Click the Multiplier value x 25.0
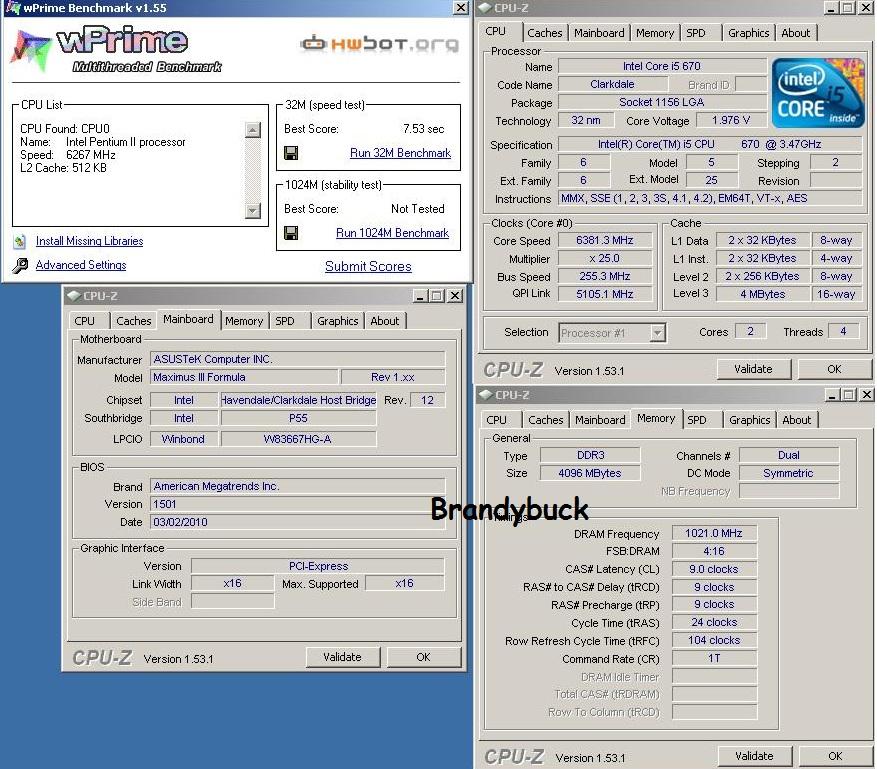The height and width of the screenshot is (769, 877). click(x=605, y=258)
